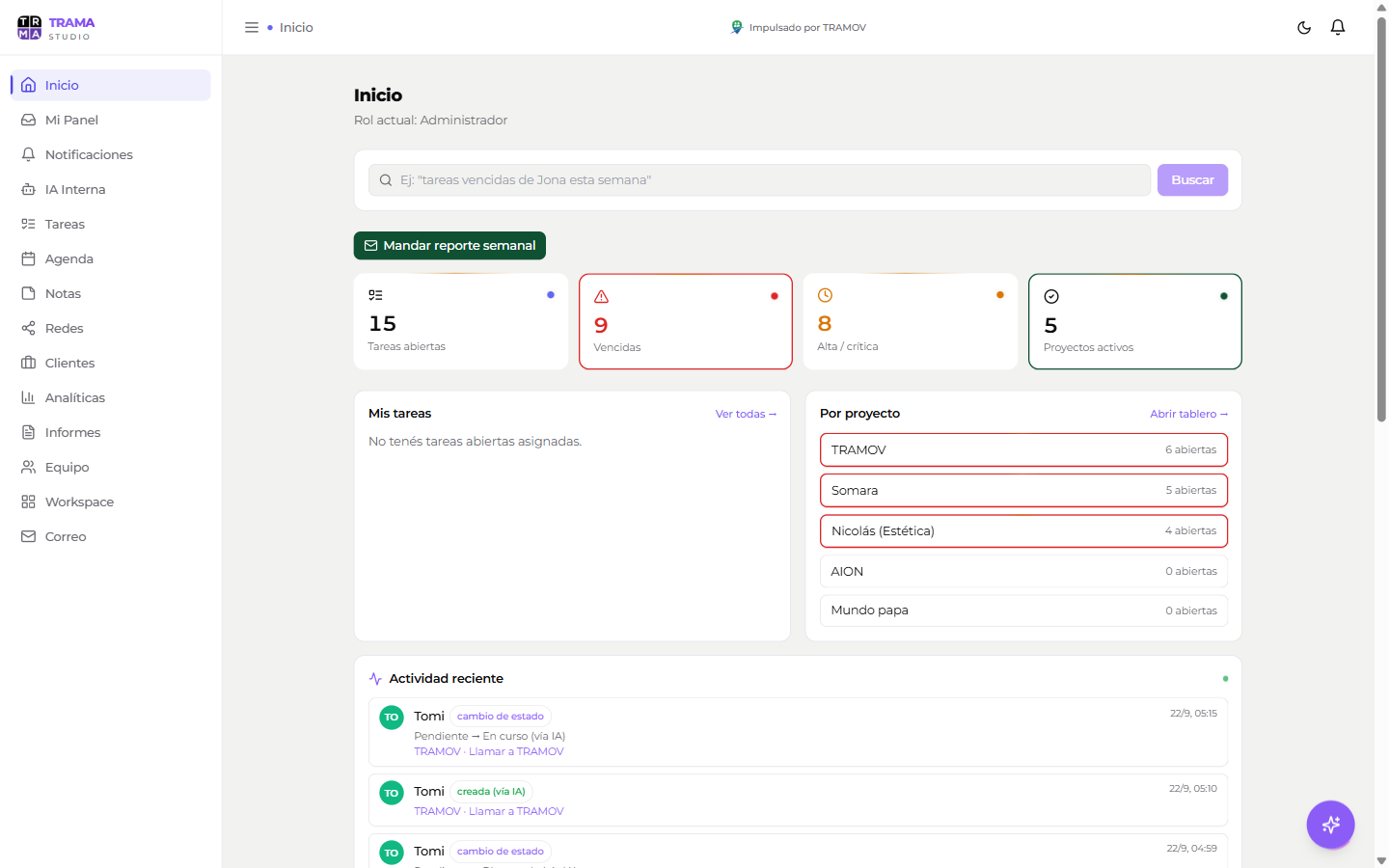Open the 8 Alta / crítica card
This screenshot has width=1389, height=868.
pyautogui.click(x=911, y=321)
